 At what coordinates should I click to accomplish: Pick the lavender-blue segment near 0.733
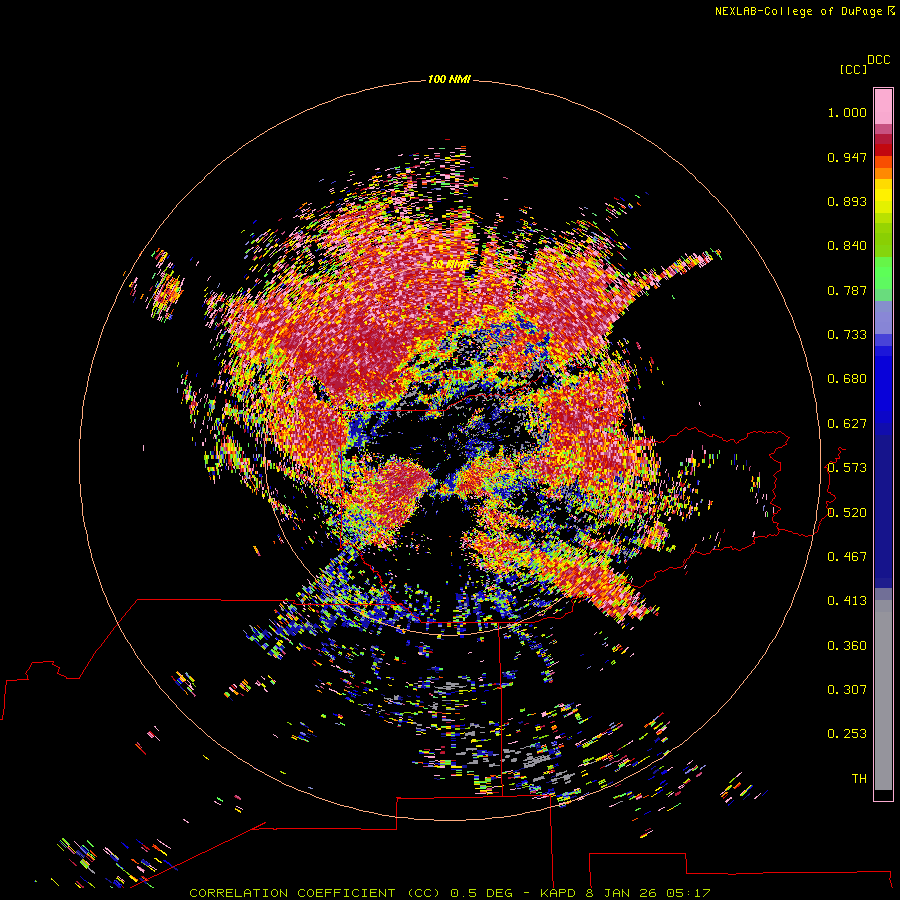tap(883, 317)
